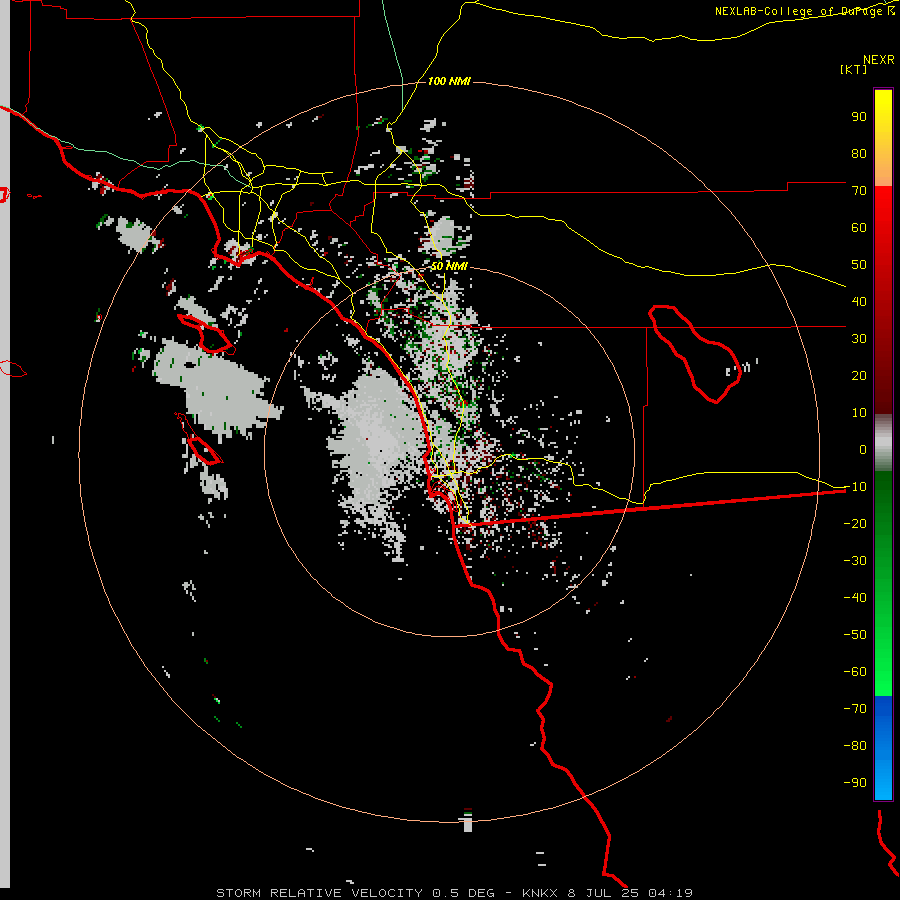The width and height of the screenshot is (900, 900).
Task: Click the KNKX radar site identifier
Action: 540,893
